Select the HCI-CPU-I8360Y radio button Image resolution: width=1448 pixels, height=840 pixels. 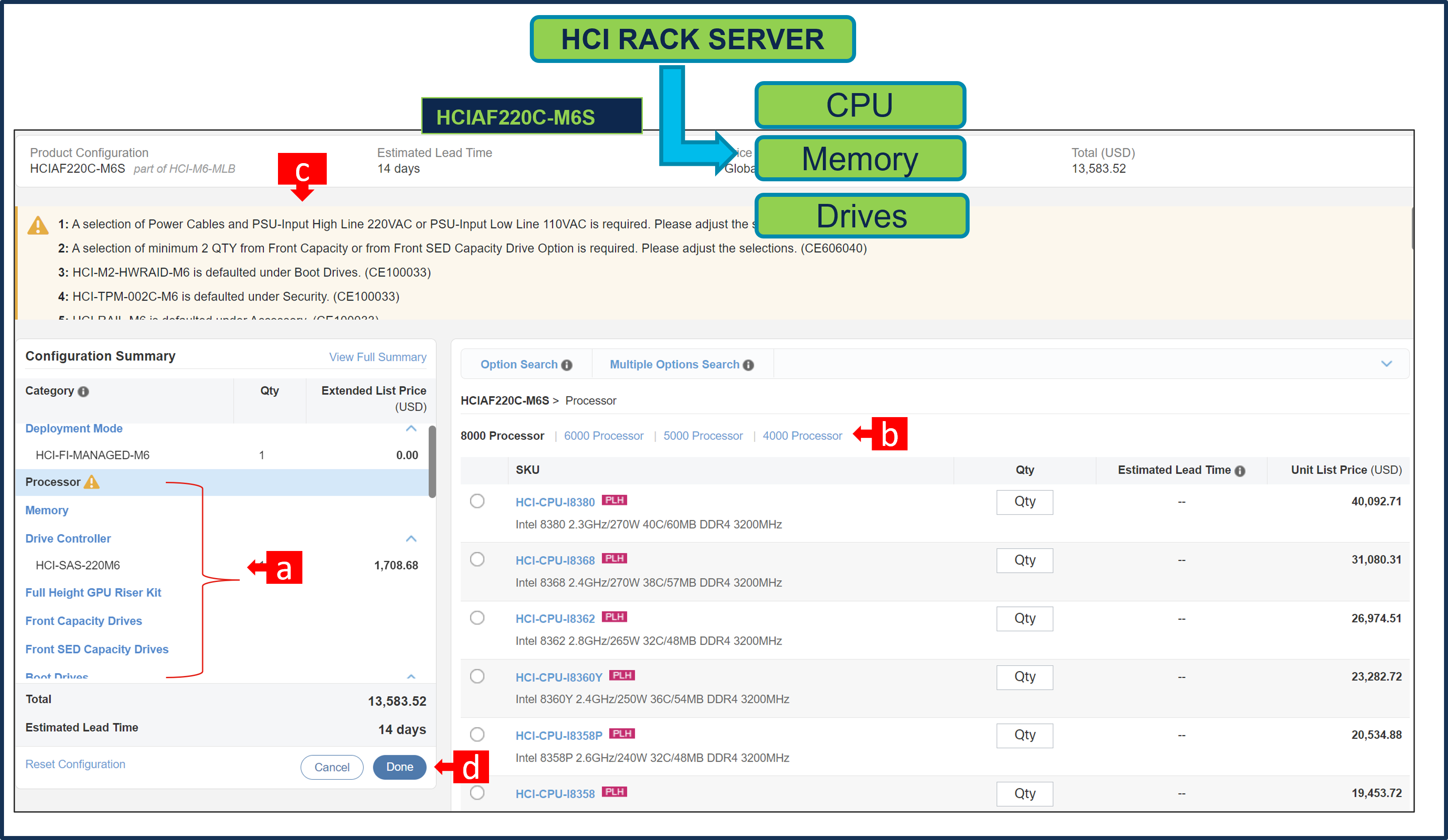coord(477,676)
